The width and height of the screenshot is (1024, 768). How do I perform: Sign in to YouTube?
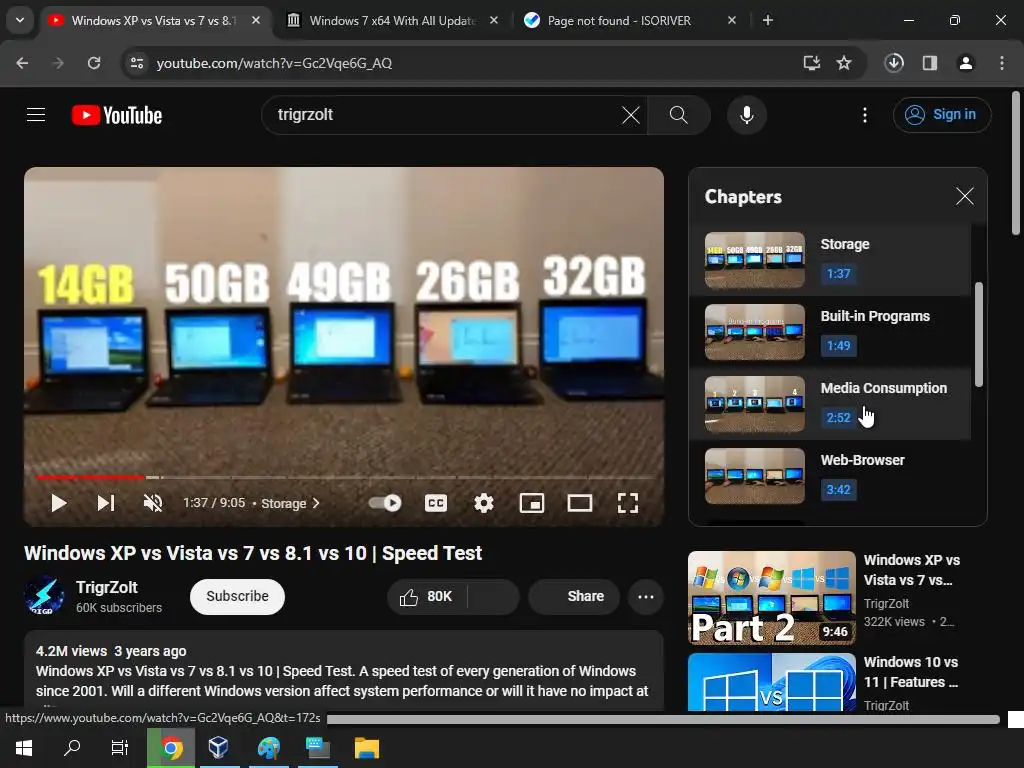pyautogui.click(x=942, y=115)
